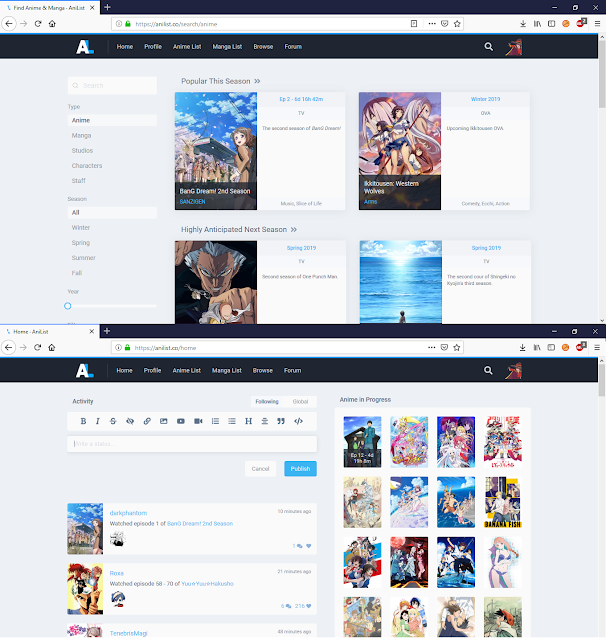606x640 pixels.
Task: Insert code block in activity editor
Action: (298, 421)
